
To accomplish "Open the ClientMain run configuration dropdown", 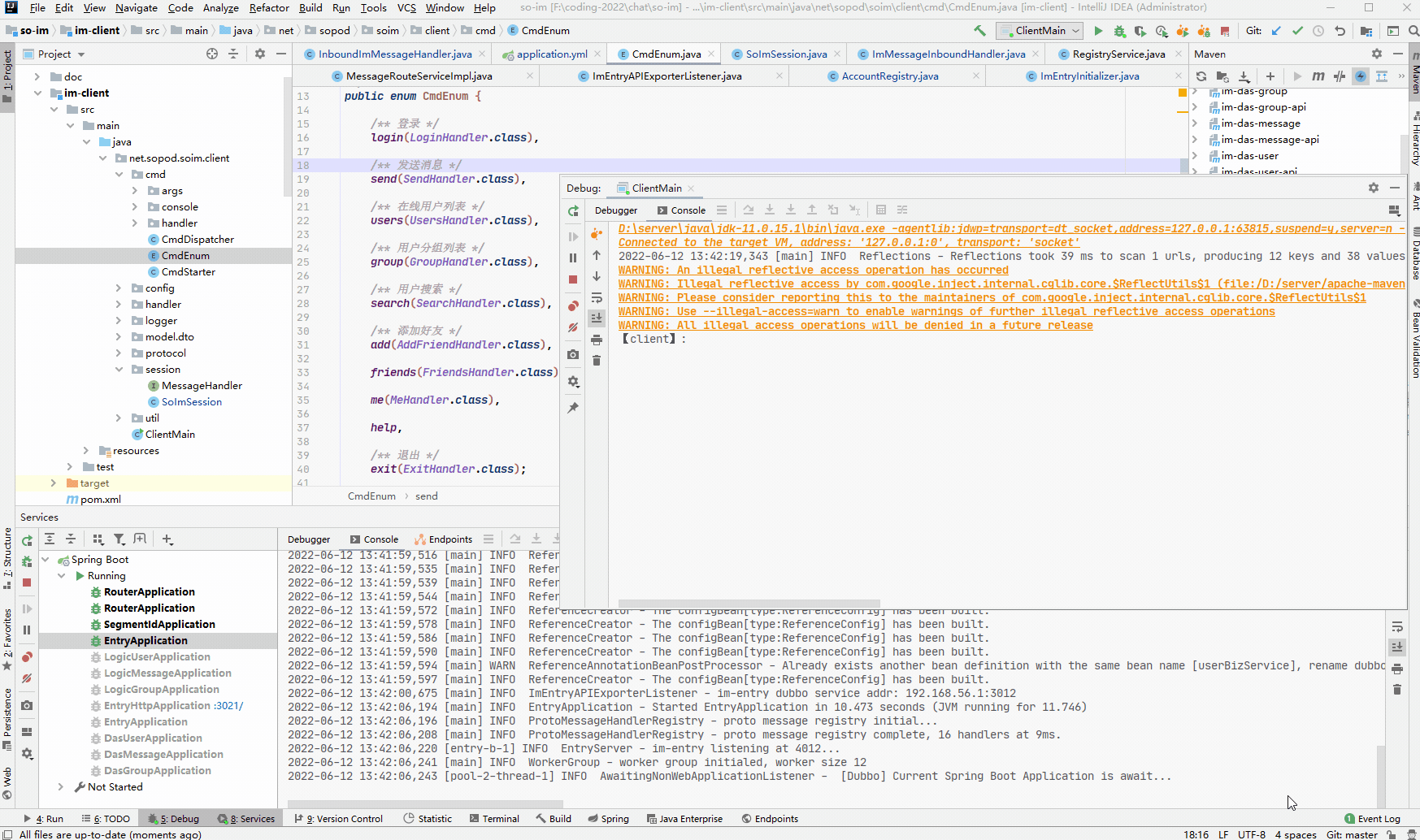I will point(1040,31).
